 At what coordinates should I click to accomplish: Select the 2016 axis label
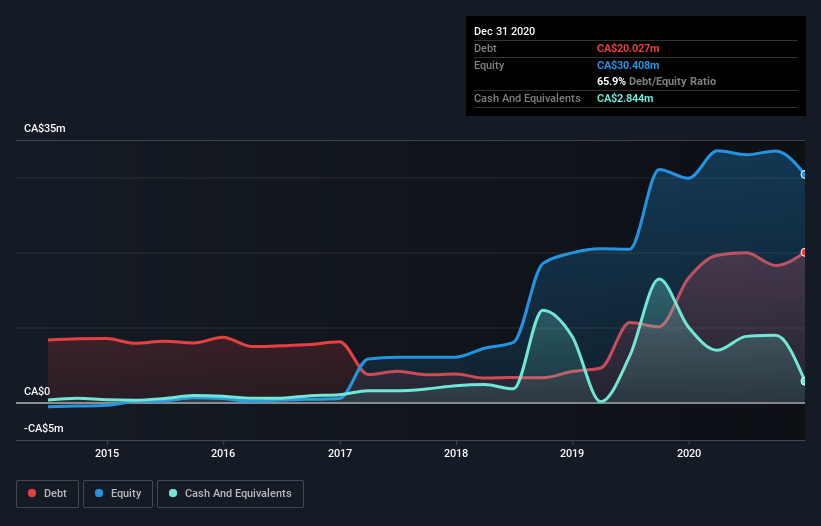(x=223, y=453)
